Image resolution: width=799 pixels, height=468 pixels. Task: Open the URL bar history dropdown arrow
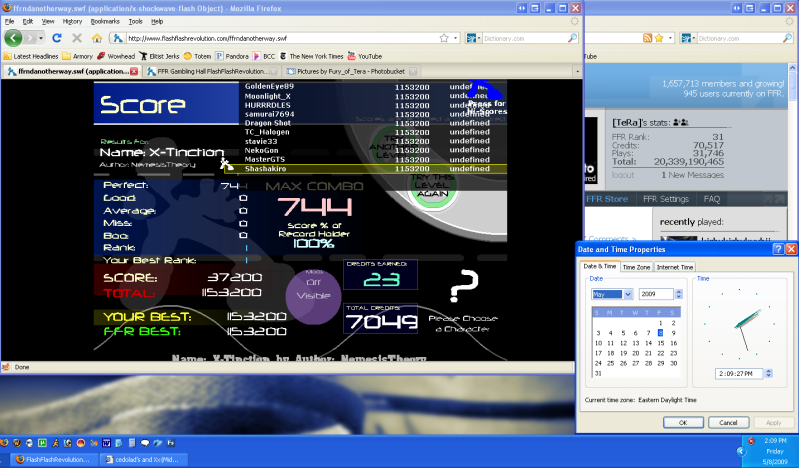tap(453, 38)
